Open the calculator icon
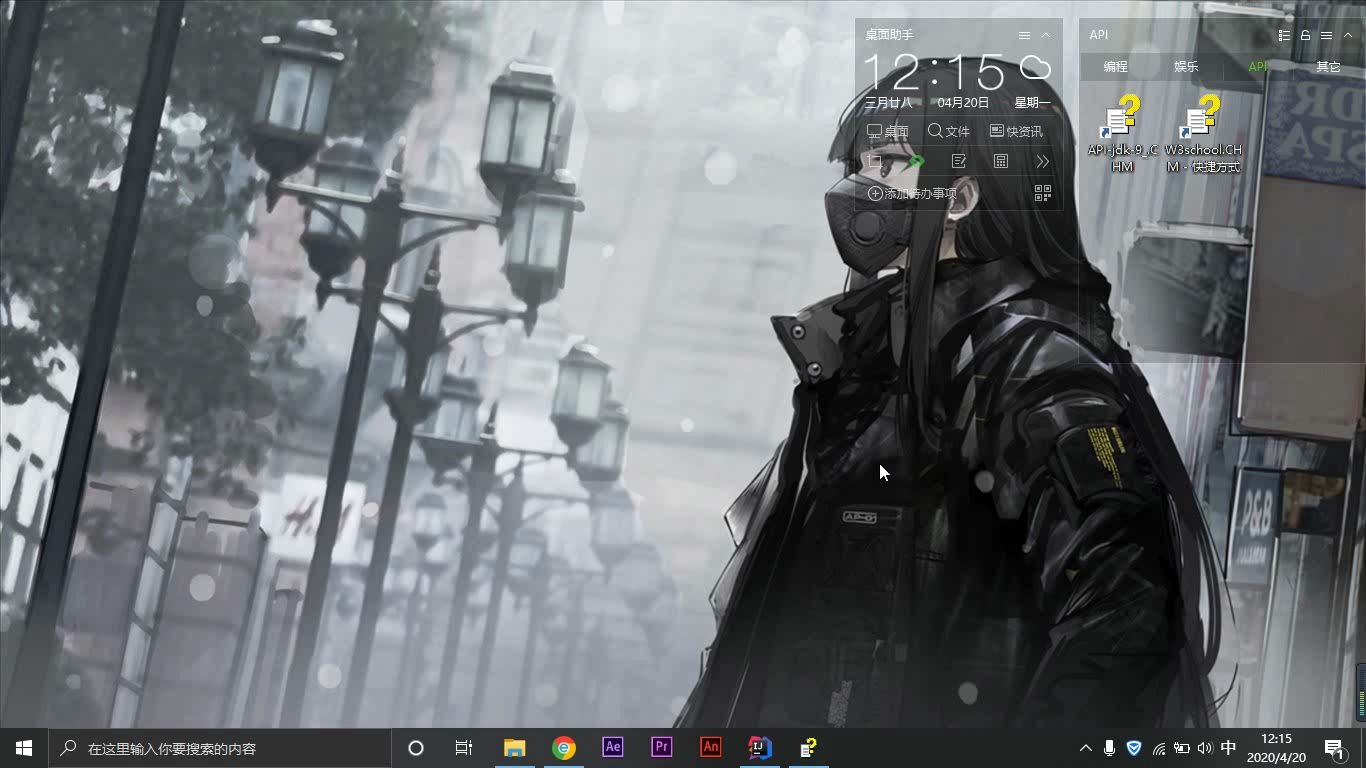Image resolution: width=1366 pixels, height=768 pixels. 1001,161
